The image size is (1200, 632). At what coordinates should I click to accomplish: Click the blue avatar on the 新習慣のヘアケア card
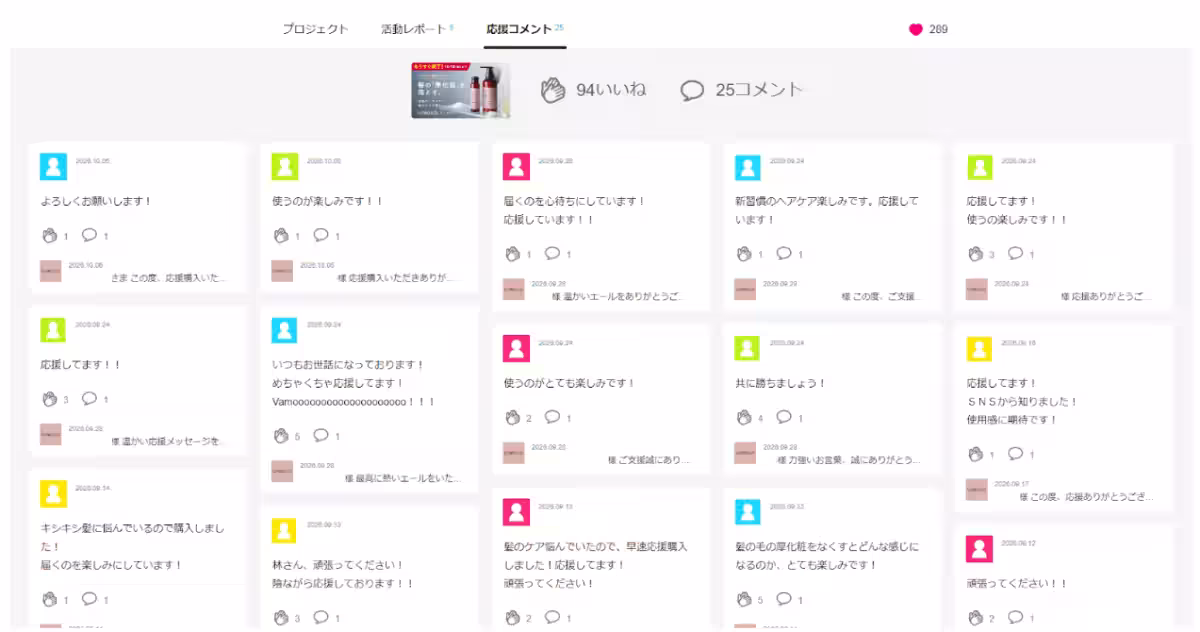(x=748, y=167)
